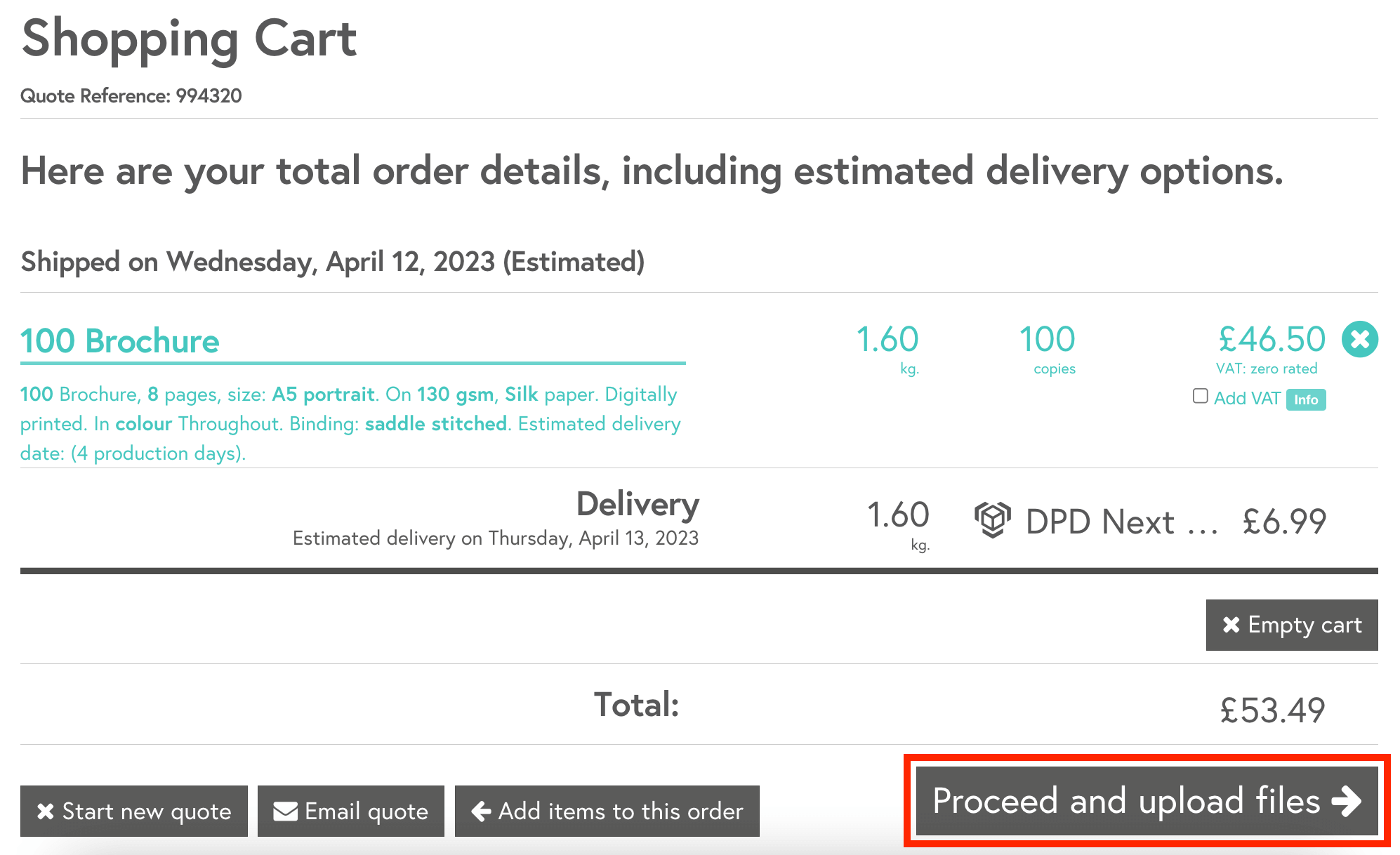Remove the 100 Brochure item from cart

tap(1359, 340)
